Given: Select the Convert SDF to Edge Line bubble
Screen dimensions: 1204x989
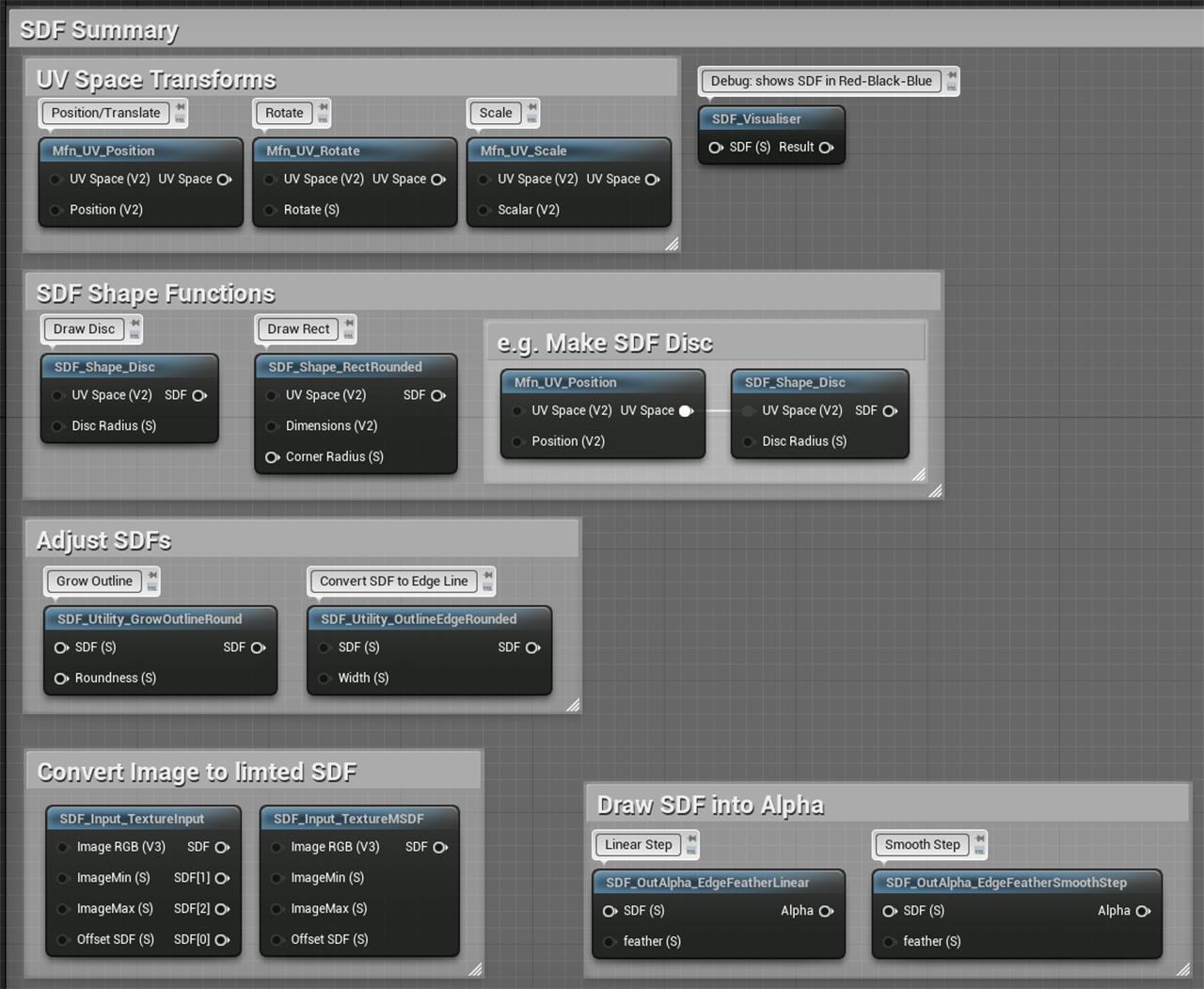Looking at the screenshot, I should (393, 582).
